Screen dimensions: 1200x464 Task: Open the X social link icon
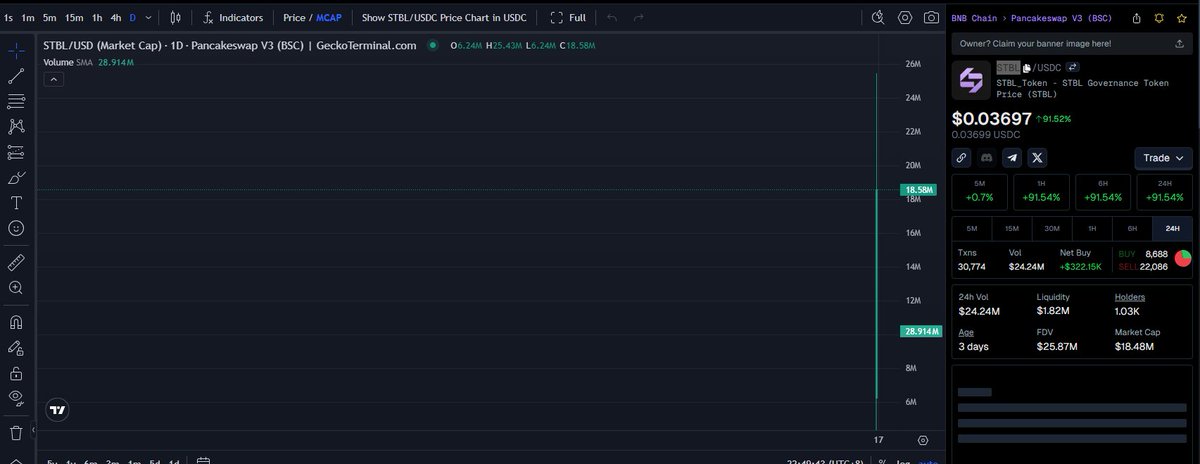(x=1037, y=158)
